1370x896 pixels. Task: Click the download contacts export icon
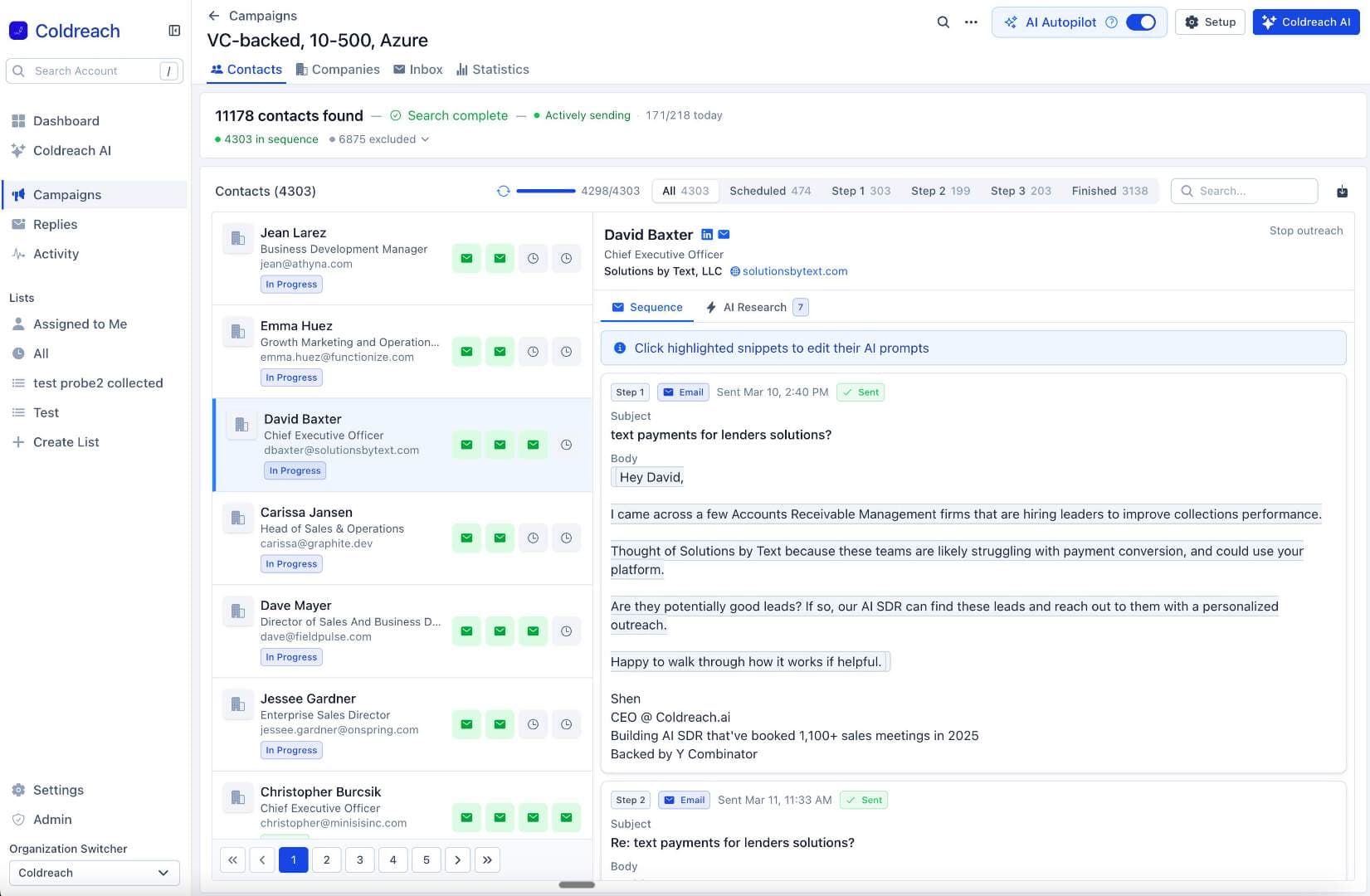[x=1342, y=192]
